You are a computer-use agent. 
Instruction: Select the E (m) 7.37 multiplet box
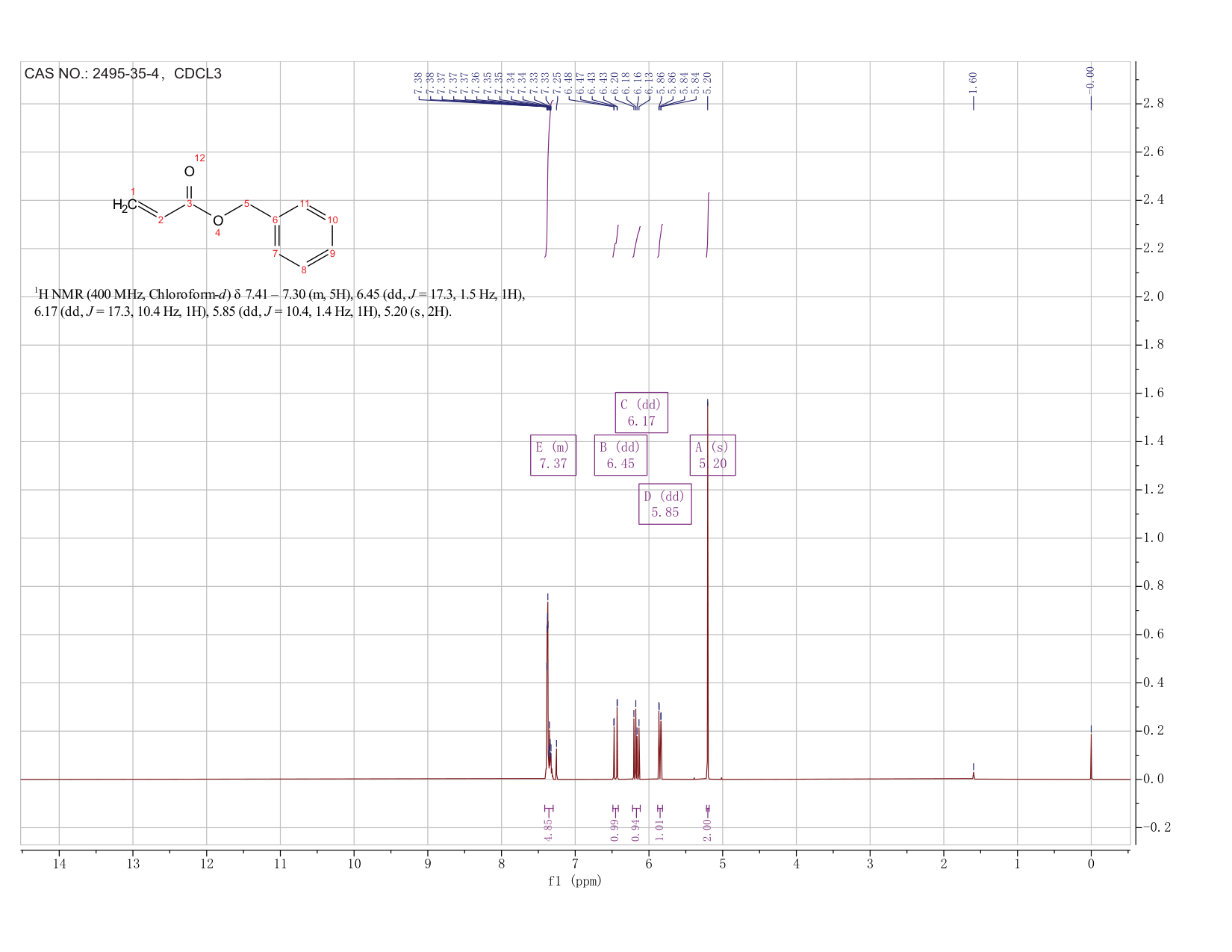[x=553, y=455]
